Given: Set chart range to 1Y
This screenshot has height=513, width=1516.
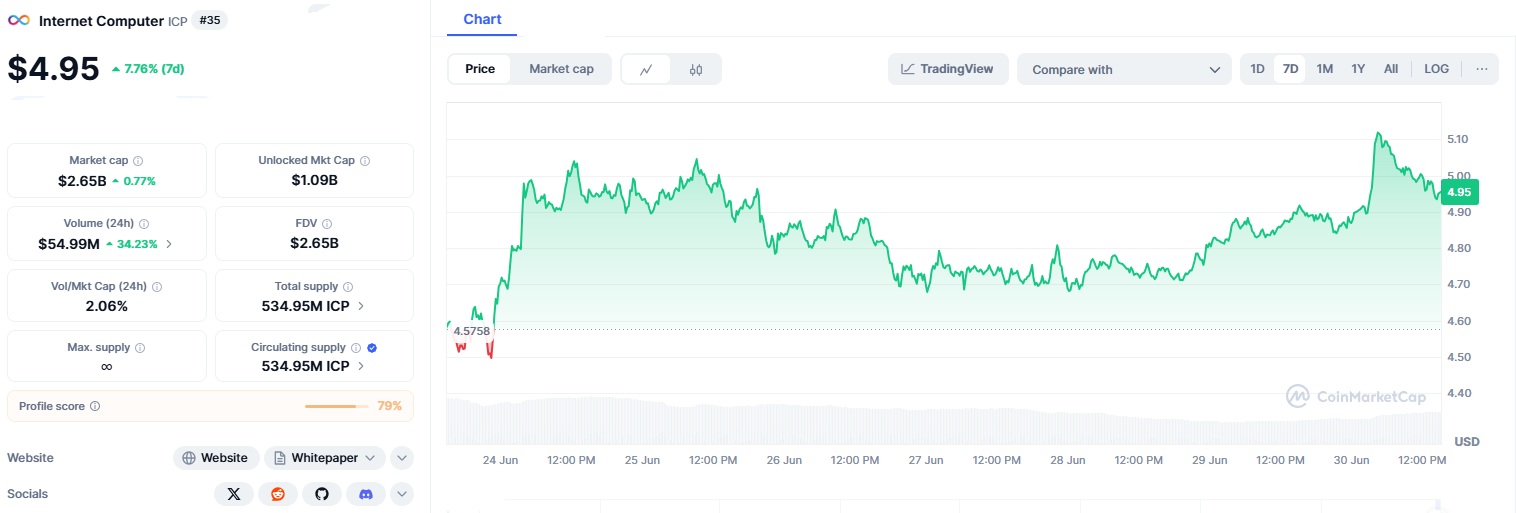Looking at the screenshot, I should [1358, 69].
